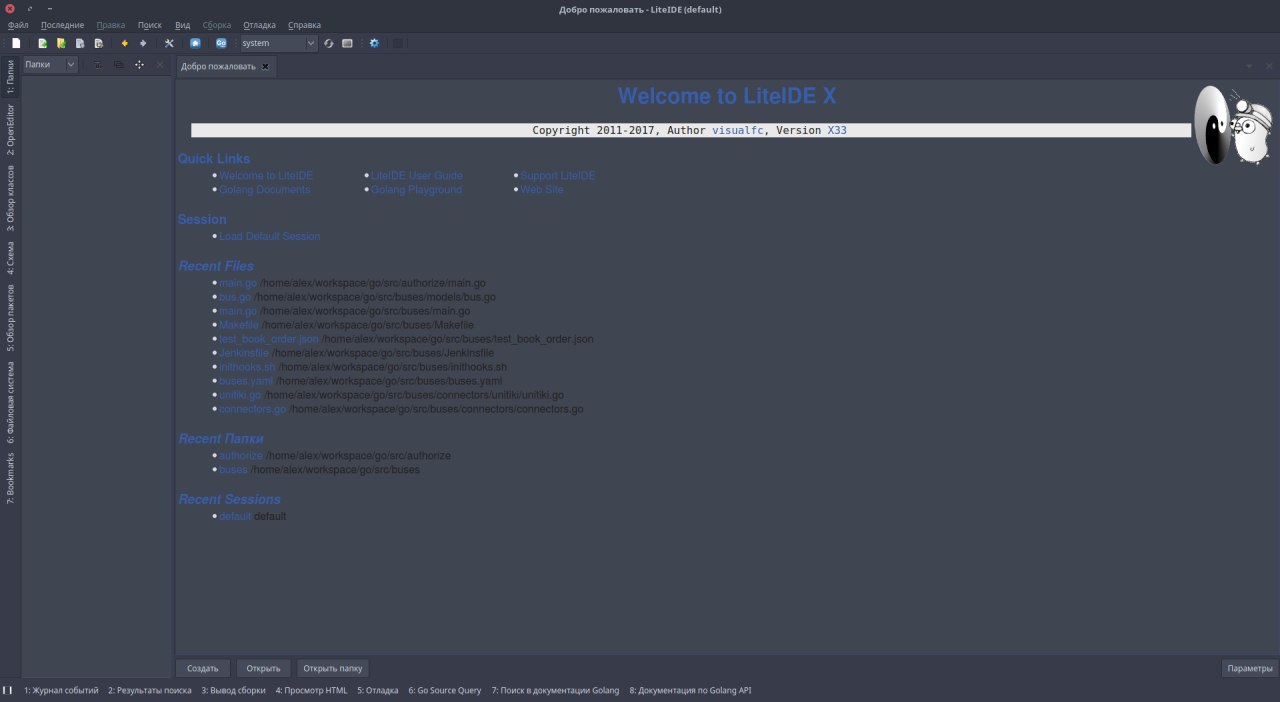Open recent file bus.go
Viewport: 1280px width, 702px height.
point(235,297)
